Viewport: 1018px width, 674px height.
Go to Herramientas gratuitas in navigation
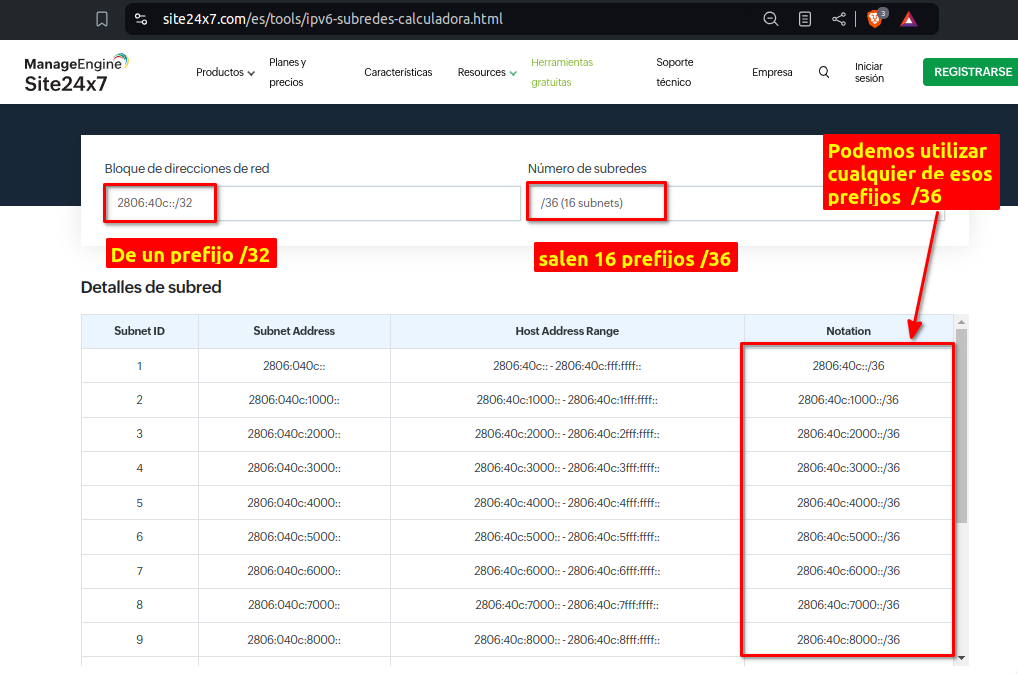562,72
